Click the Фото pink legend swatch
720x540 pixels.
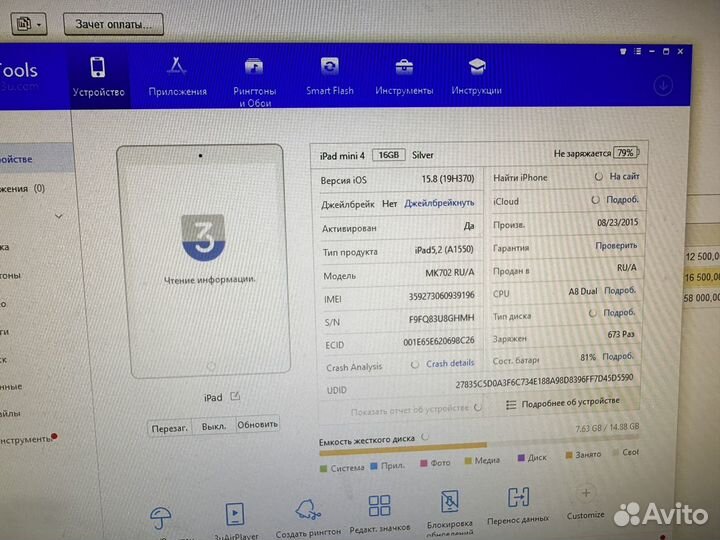pyautogui.click(x=424, y=463)
